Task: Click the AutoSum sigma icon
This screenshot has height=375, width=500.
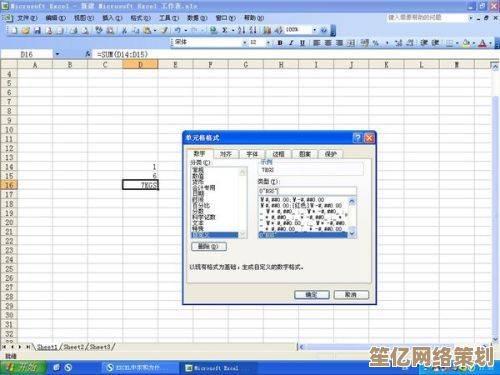Action: (225, 31)
